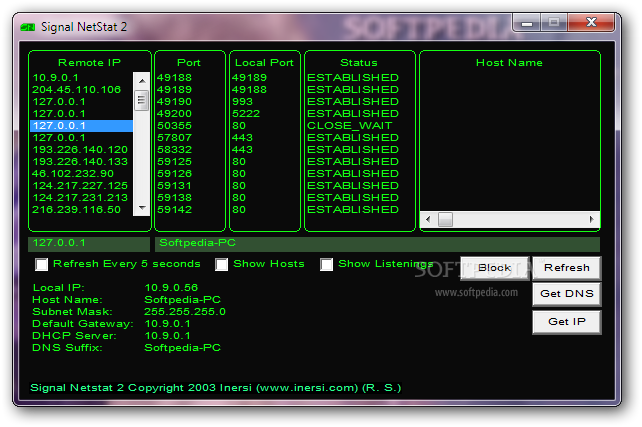This screenshot has width=642, height=427.
Task: Click the Get IP button
Action: tap(567, 322)
